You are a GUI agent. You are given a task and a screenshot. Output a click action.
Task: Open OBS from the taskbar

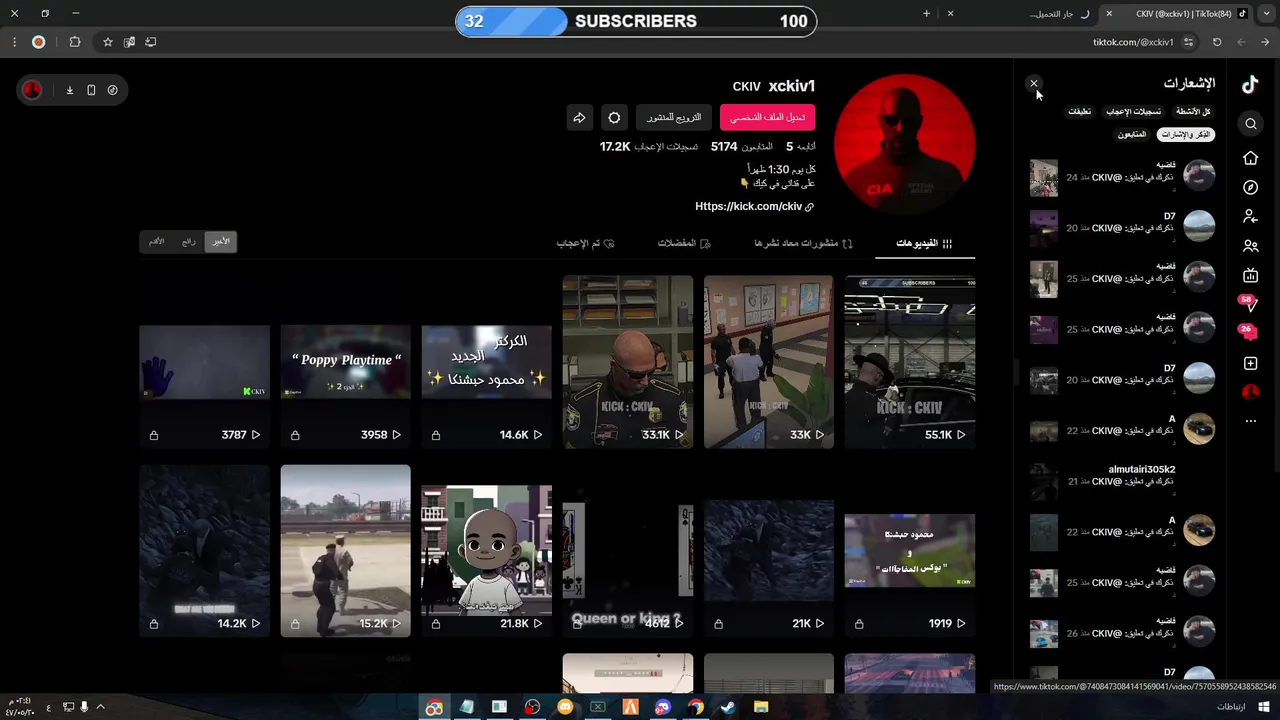pos(532,707)
